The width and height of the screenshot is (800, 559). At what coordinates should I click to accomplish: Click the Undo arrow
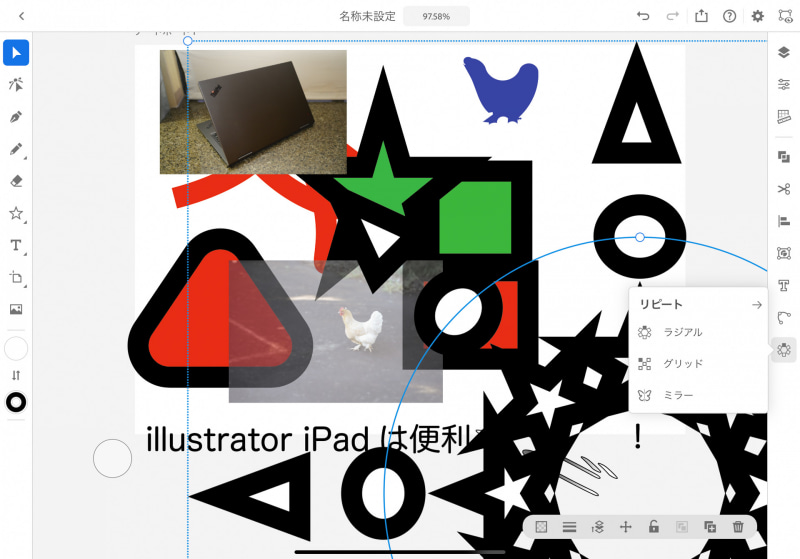coord(643,16)
